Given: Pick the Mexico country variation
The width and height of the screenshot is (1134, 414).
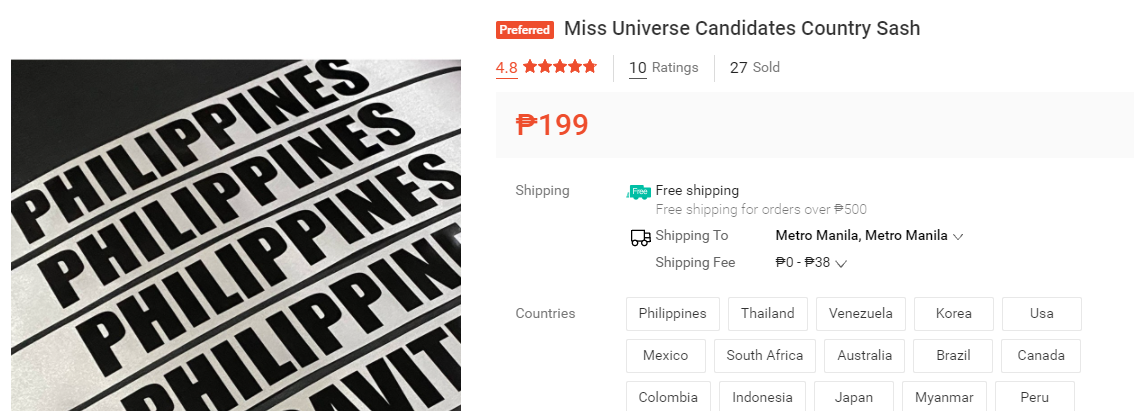Looking at the screenshot, I should coord(665,356).
